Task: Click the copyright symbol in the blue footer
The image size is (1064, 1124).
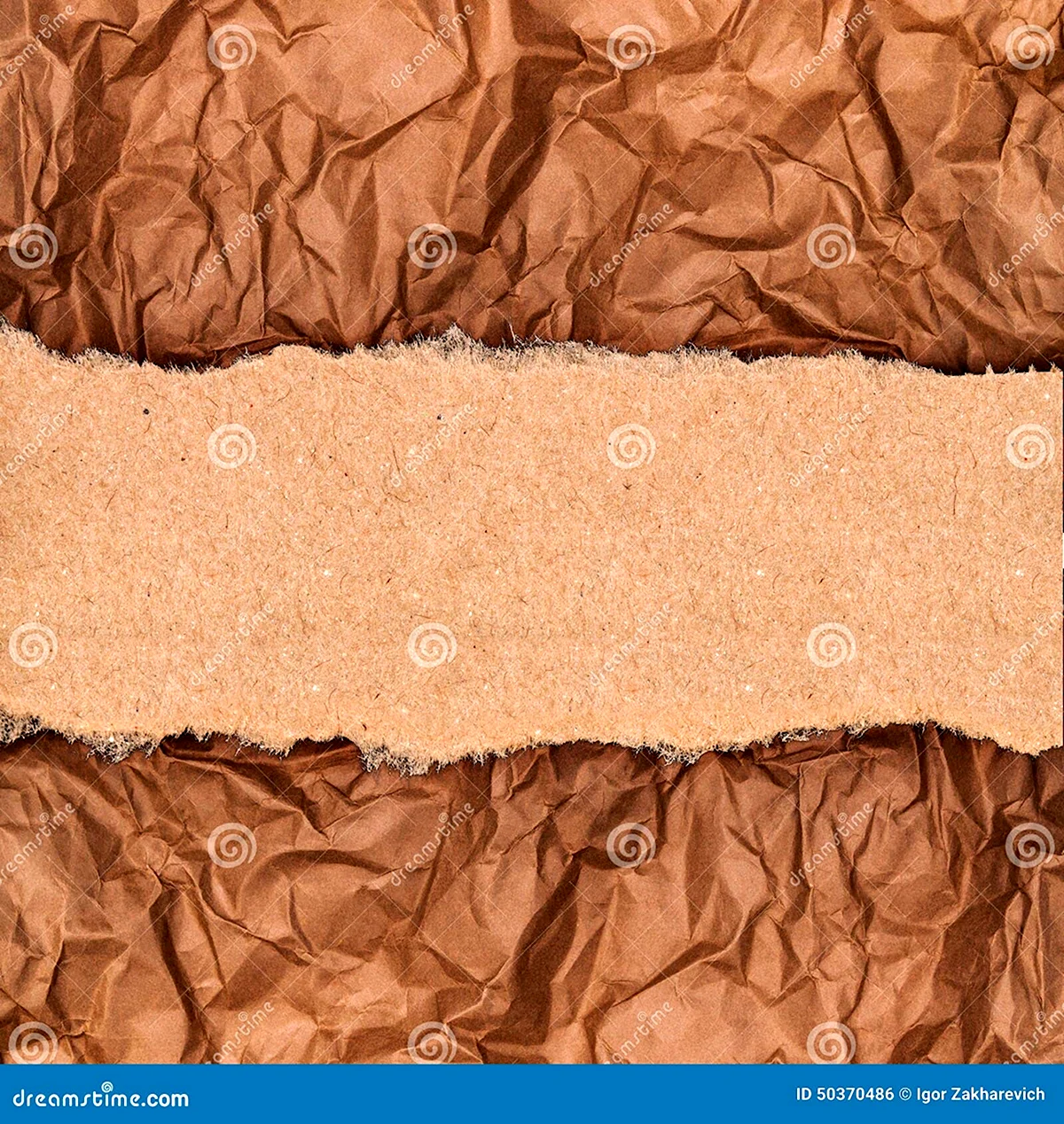Action: click(x=905, y=1095)
